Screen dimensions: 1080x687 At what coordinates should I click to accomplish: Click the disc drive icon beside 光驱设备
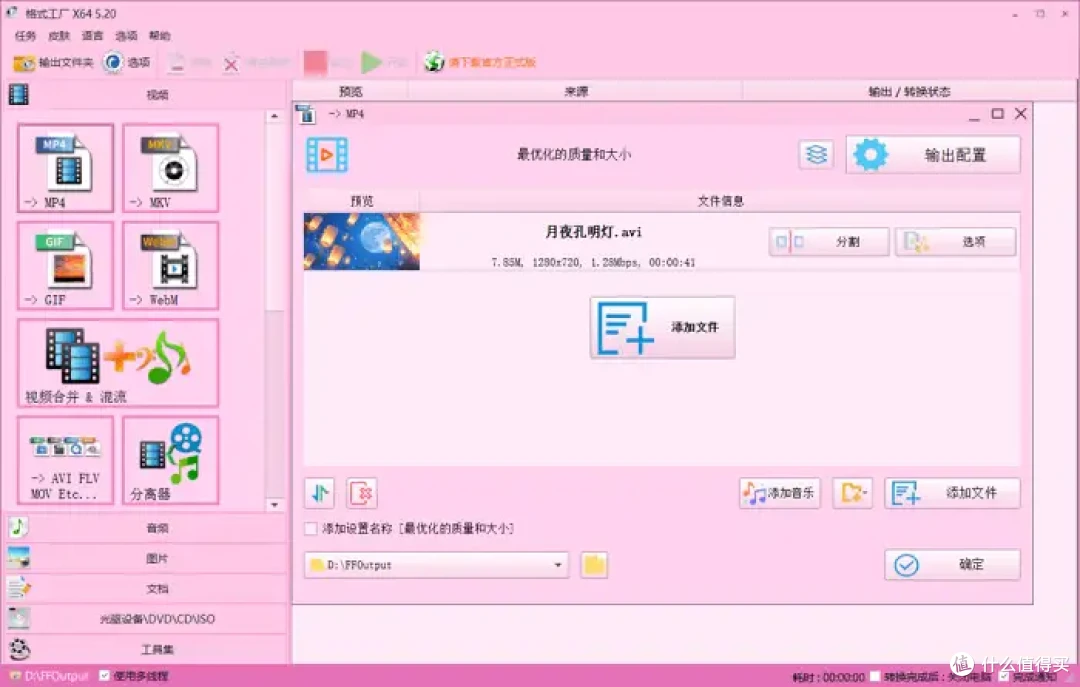[x=19, y=619]
